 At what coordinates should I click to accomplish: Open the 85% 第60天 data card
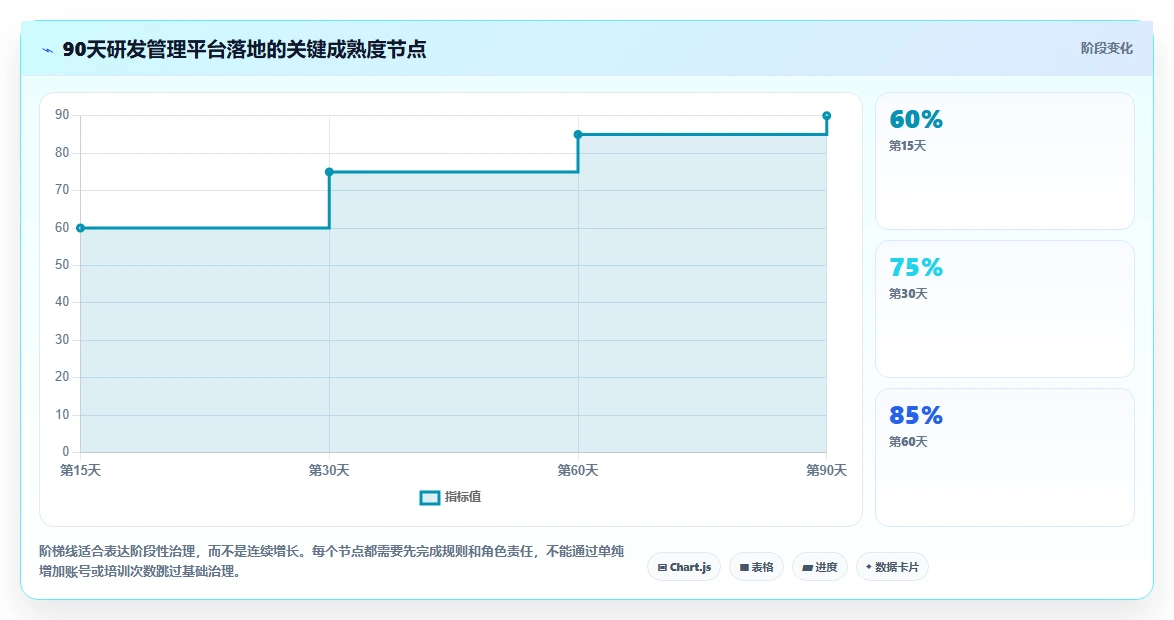click(x=1005, y=458)
